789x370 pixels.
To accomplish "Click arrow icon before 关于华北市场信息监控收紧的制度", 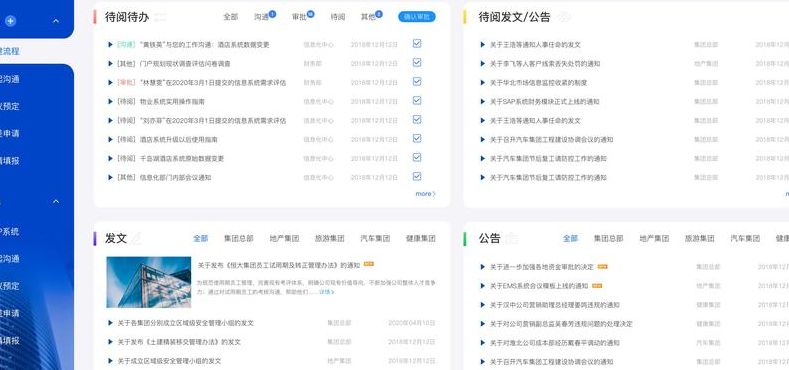I will click(483, 83).
